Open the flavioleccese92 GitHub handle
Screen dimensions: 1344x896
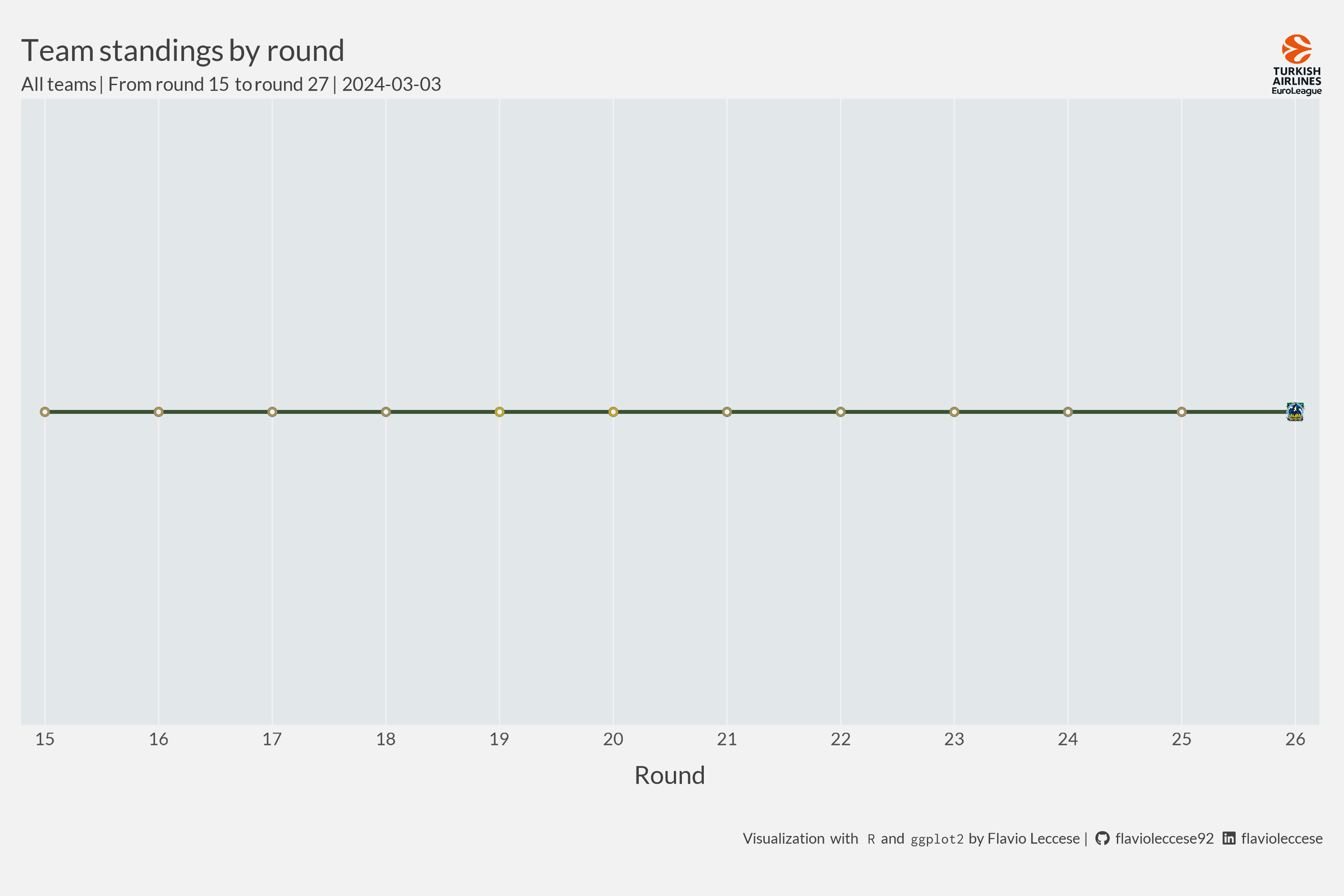[1164, 838]
